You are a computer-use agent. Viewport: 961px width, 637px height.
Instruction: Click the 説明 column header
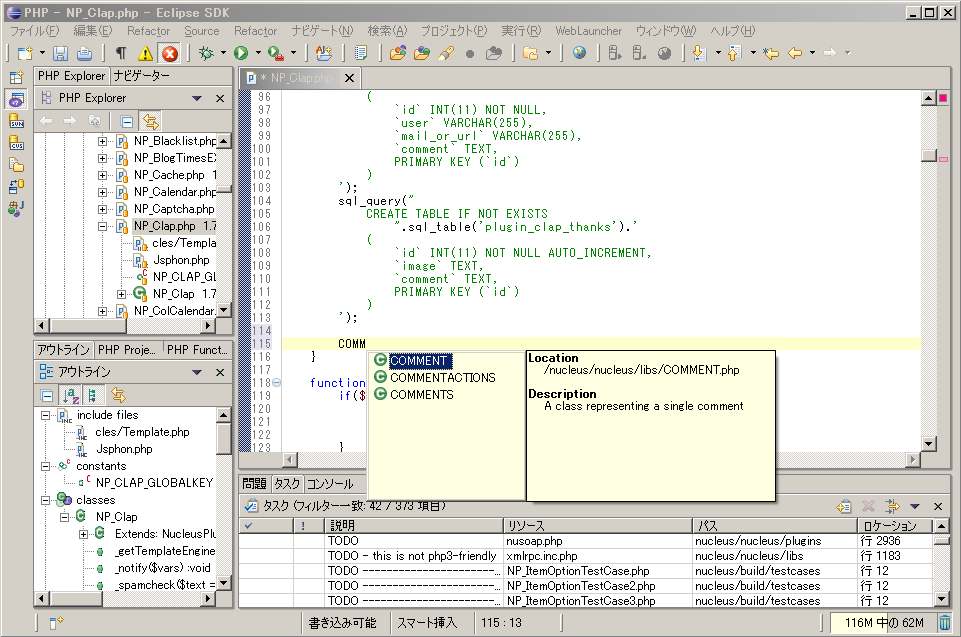pyautogui.click(x=343, y=525)
